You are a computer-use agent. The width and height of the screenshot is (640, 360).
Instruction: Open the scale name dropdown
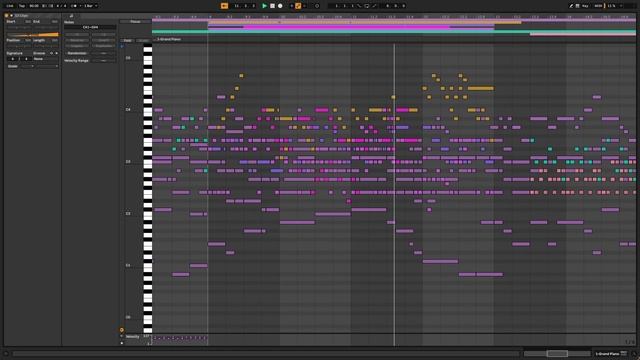[x=47, y=66]
